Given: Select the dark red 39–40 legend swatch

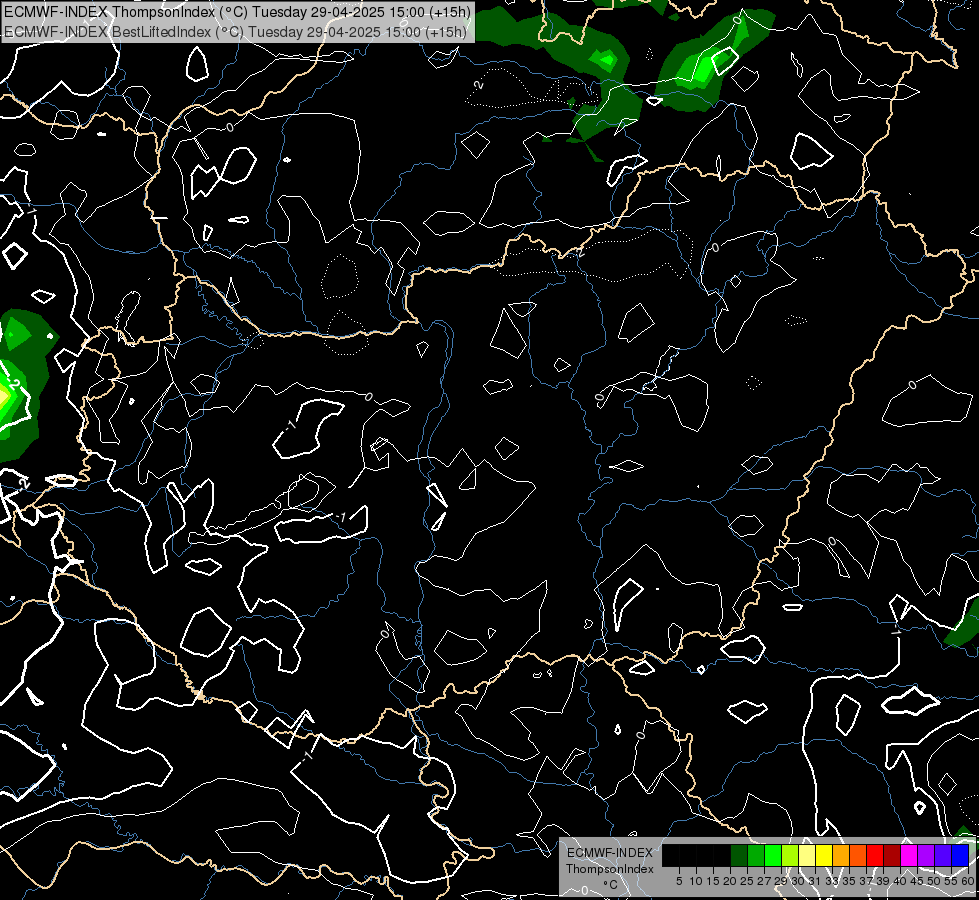Looking at the screenshot, I should coord(892,855).
